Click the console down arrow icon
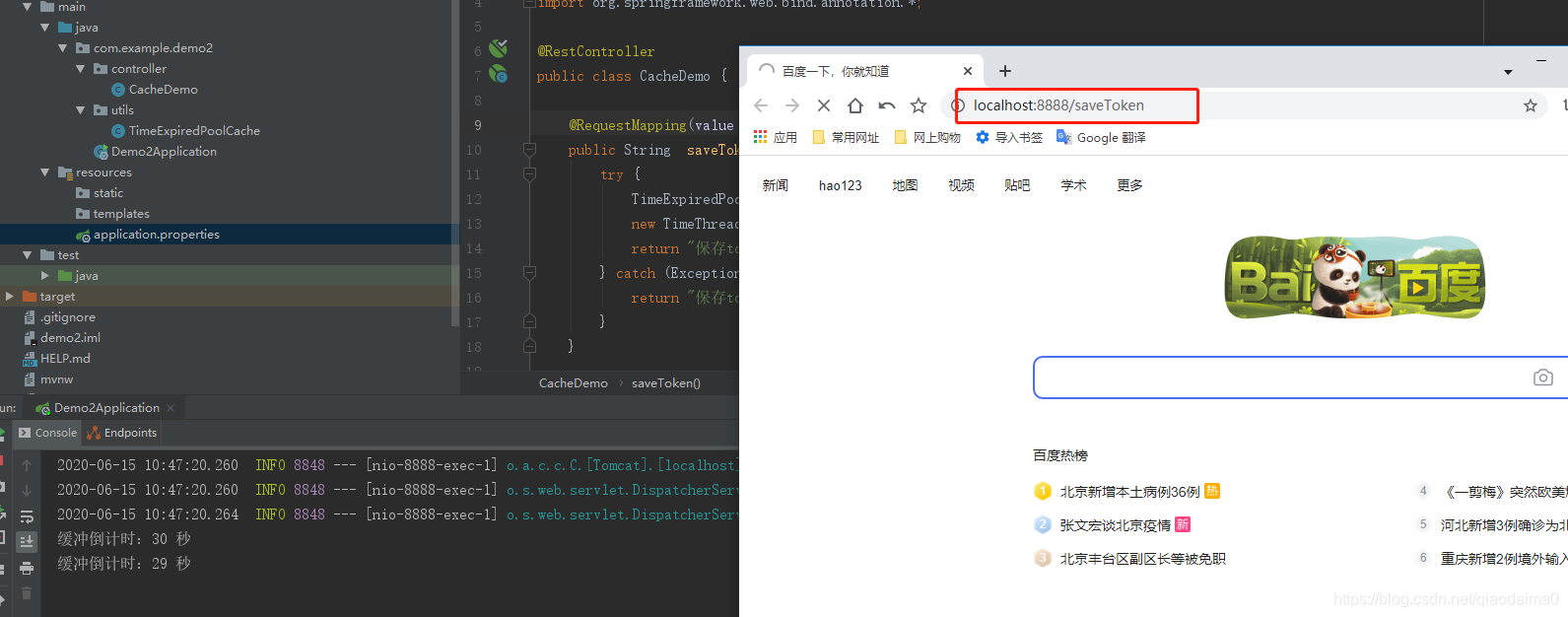 pos(27,490)
